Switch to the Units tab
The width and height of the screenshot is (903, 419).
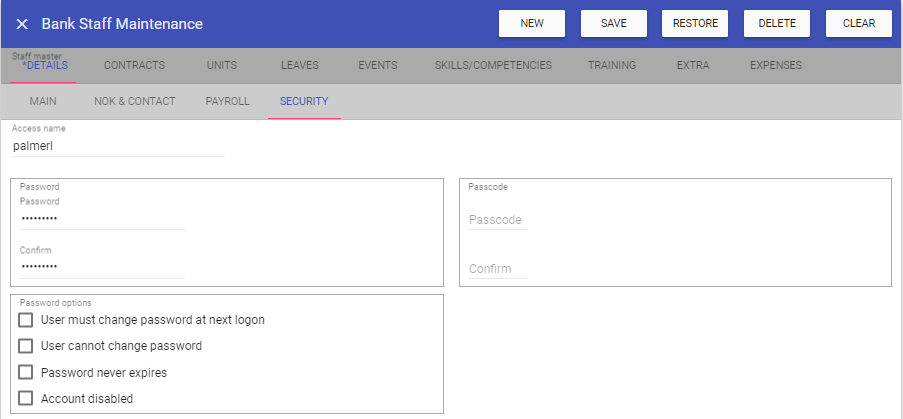pyautogui.click(x=222, y=66)
